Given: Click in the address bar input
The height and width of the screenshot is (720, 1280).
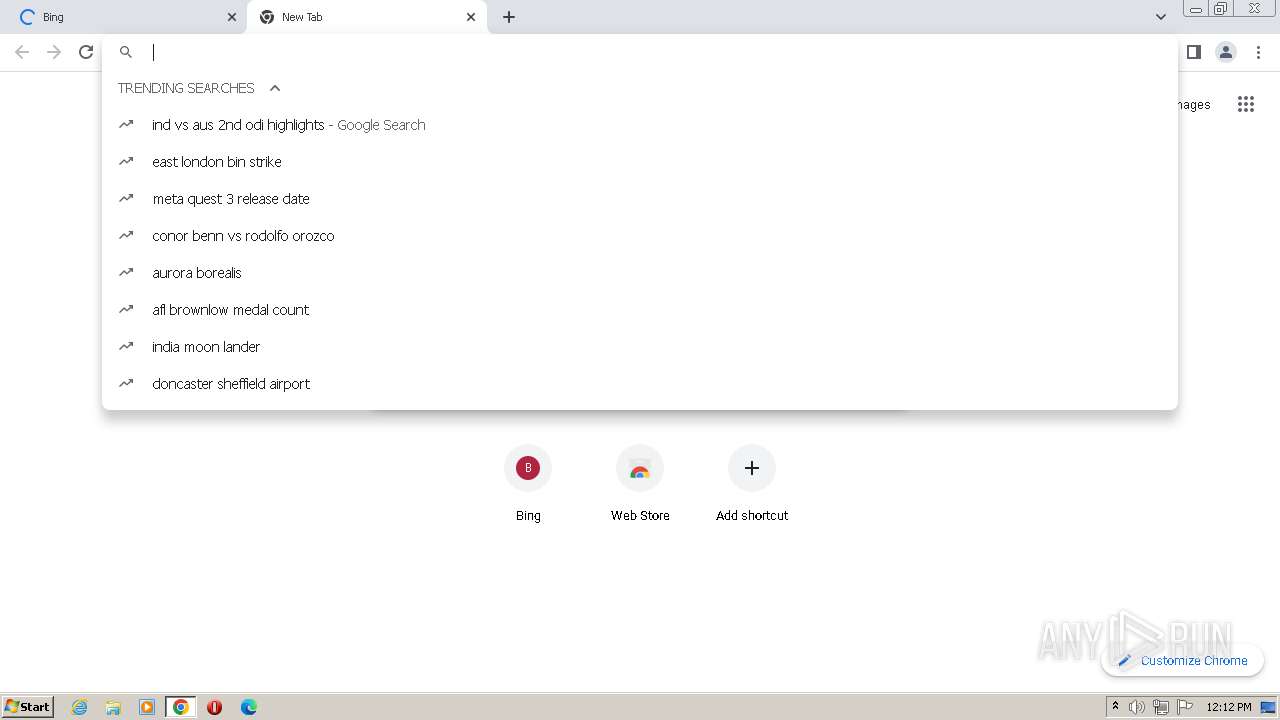Looking at the screenshot, I should [640, 52].
